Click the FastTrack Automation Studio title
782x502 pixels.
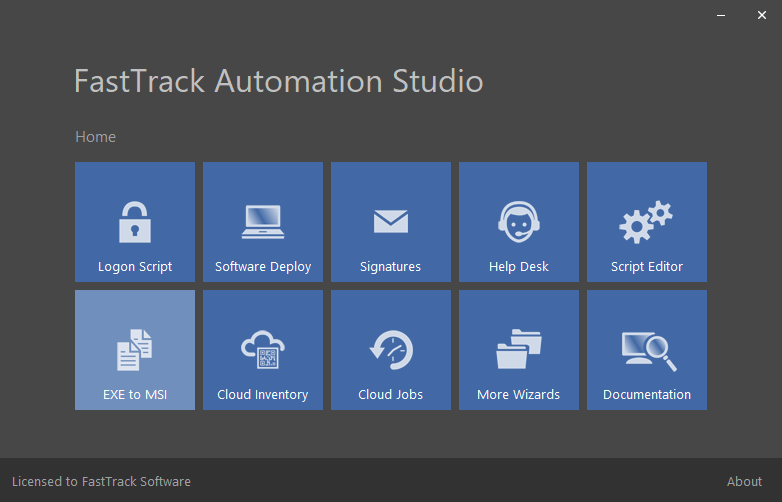tap(279, 81)
